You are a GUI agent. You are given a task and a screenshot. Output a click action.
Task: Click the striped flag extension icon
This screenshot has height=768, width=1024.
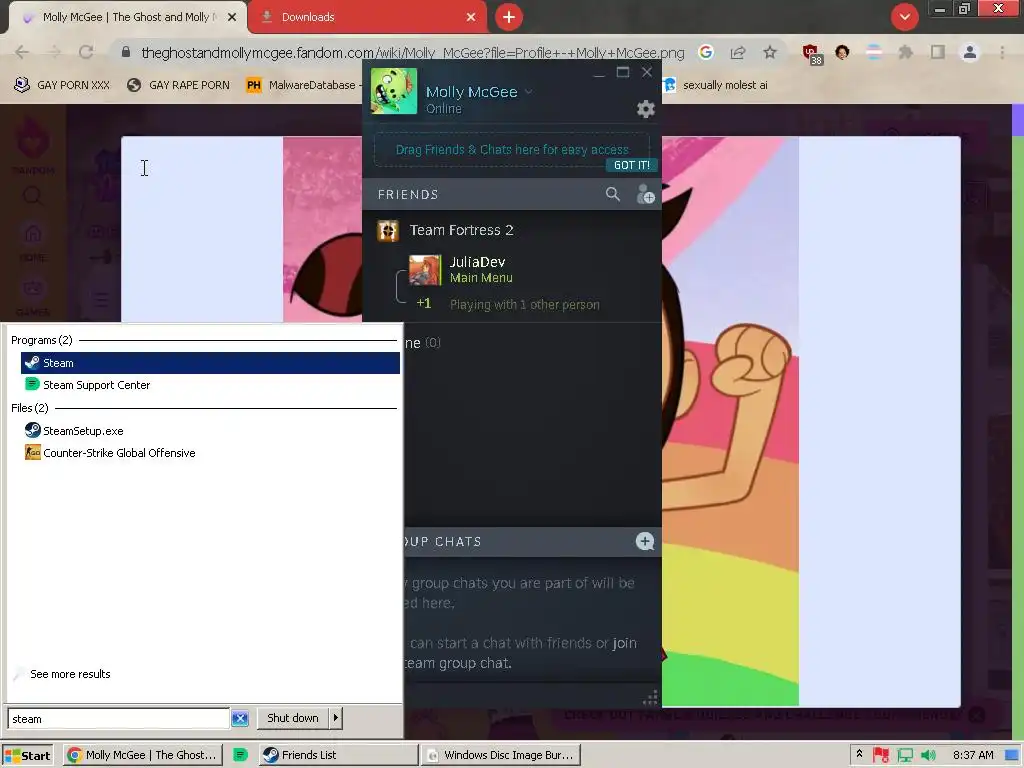[874, 52]
